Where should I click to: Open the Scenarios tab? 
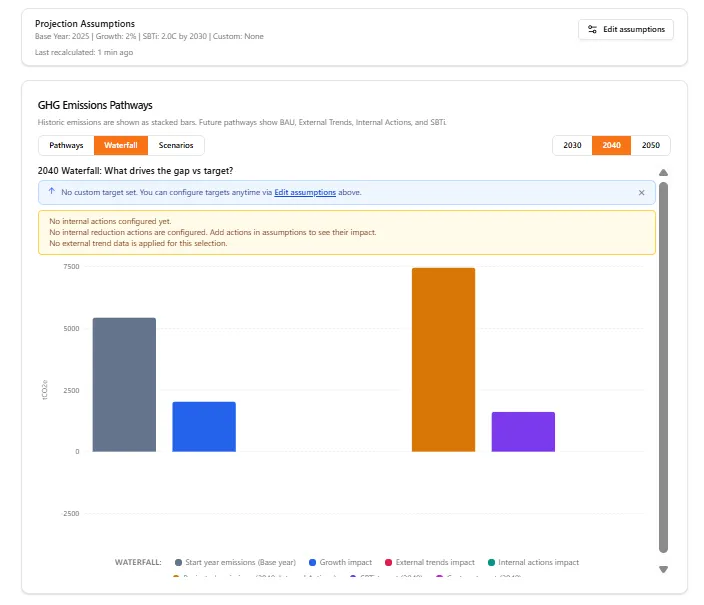click(x=176, y=145)
